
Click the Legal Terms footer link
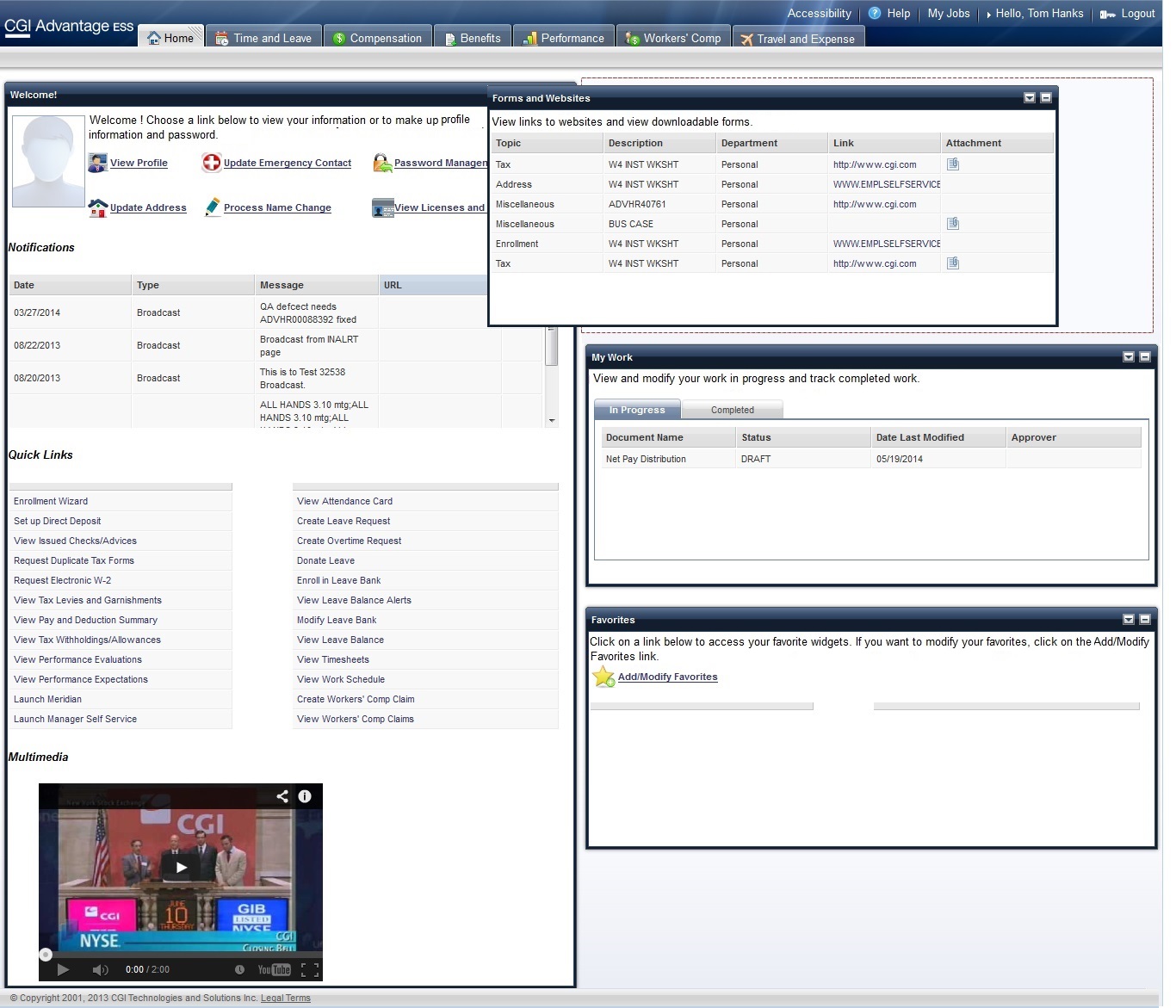coord(286,999)
